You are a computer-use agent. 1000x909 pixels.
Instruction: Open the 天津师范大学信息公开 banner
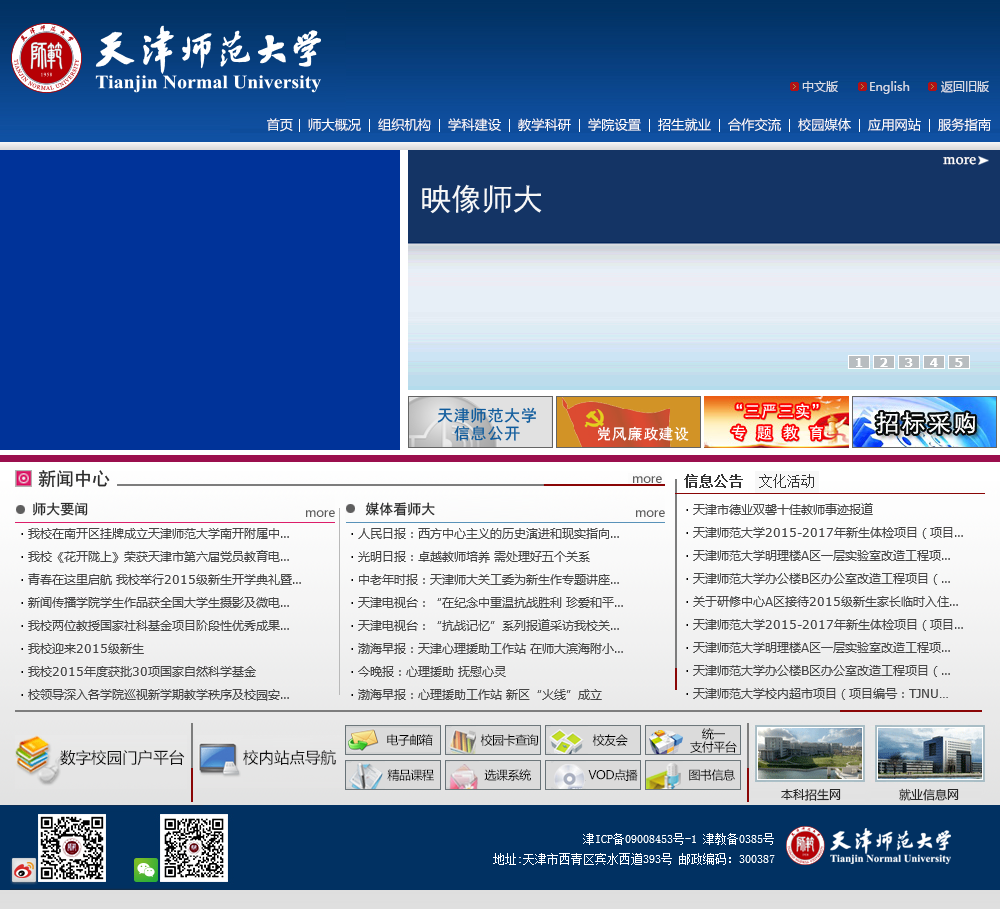pyautogui.click(x=480, y=422)
